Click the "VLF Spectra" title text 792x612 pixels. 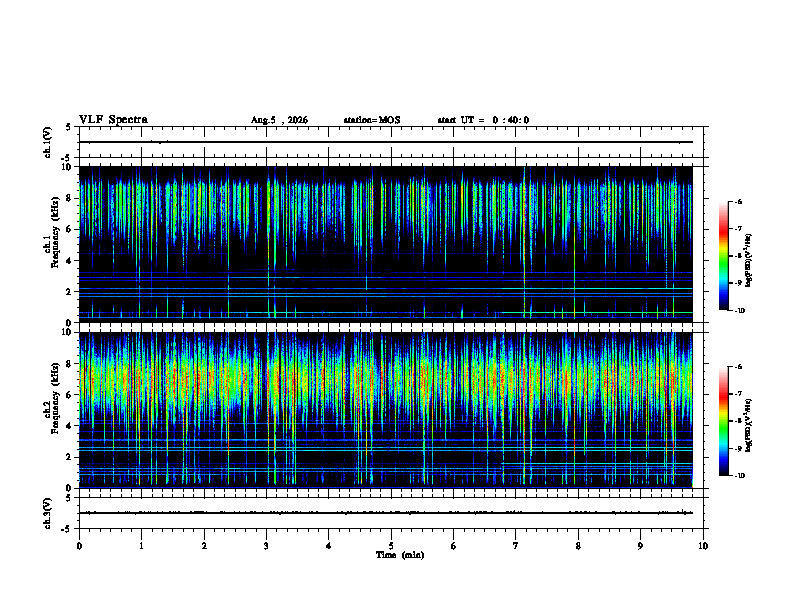pyautogui.click(x=113, y=120)
